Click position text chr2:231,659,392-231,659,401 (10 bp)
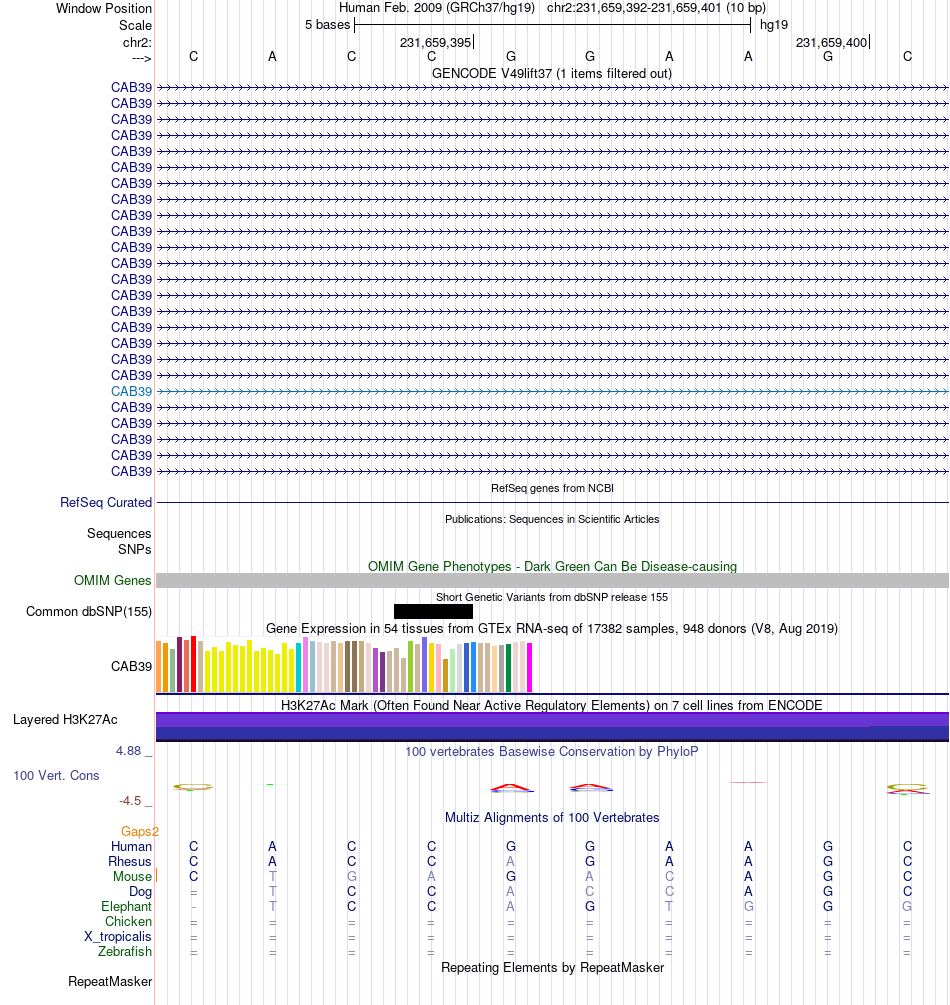The image size is (950, 1005). [x=656, y=8]
